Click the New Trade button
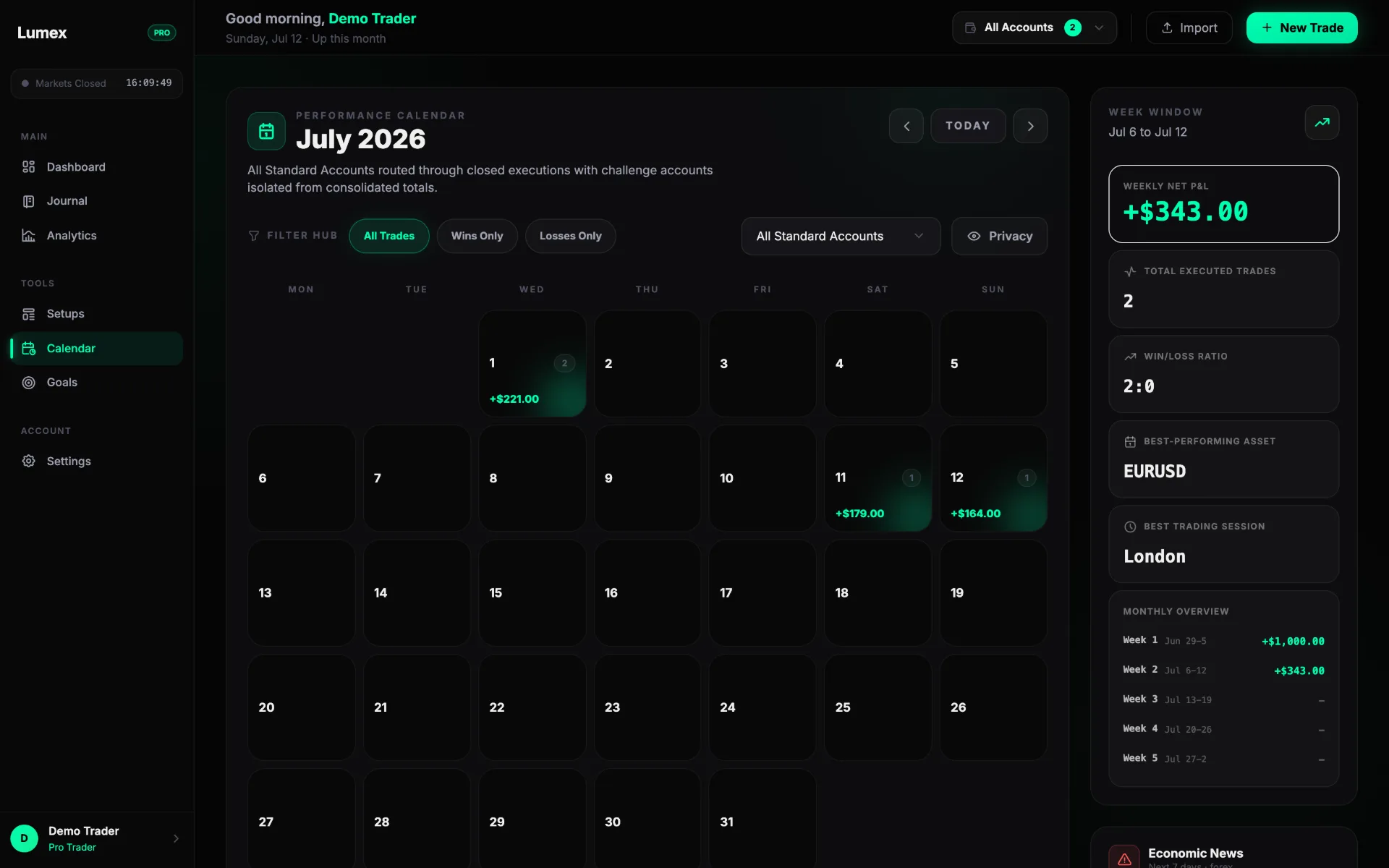Image resolution: width=1389 pixels, height=868 pixels. (x=1301, y=27)
